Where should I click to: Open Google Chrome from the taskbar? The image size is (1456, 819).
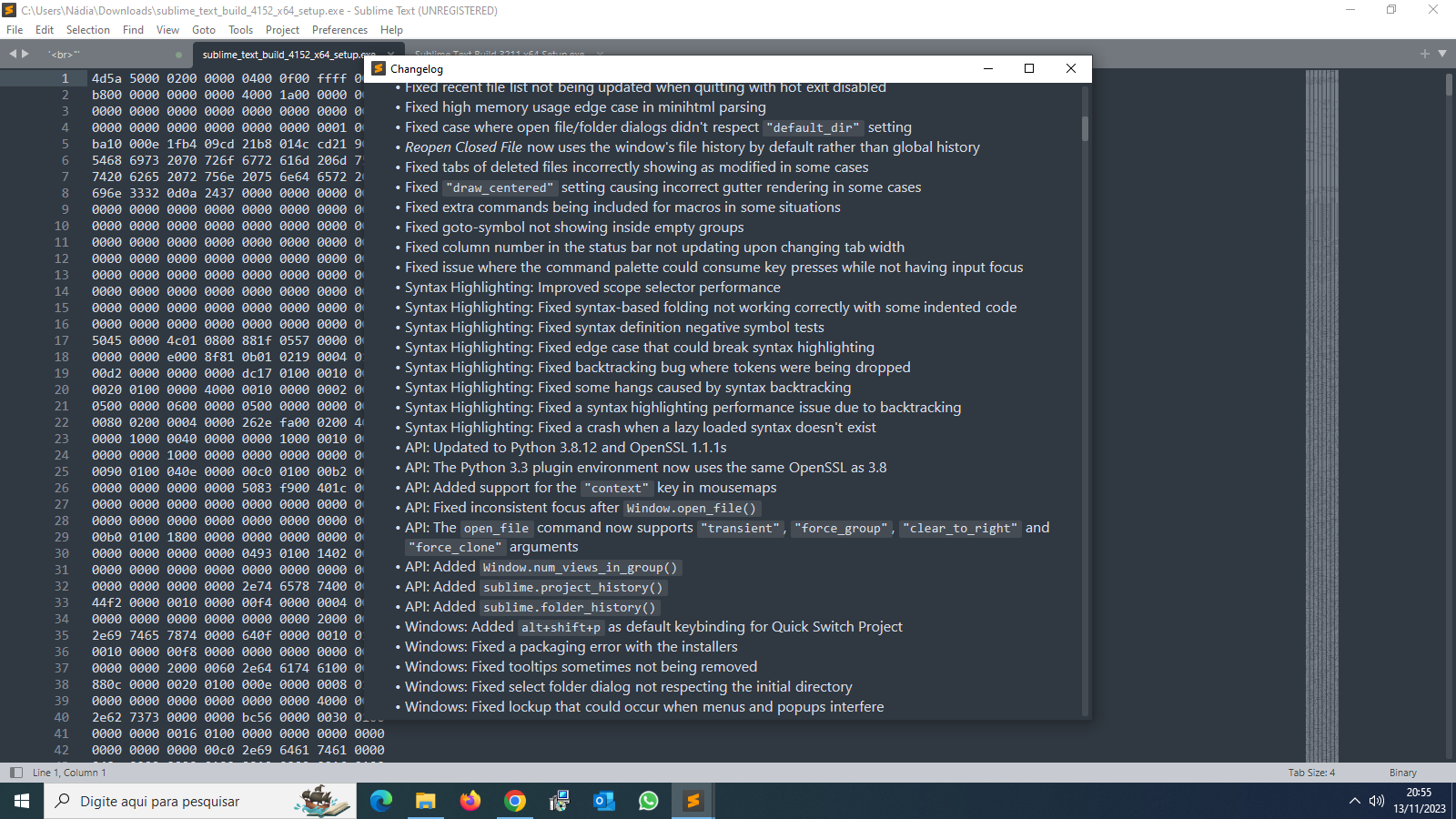(x=515, y=801)
